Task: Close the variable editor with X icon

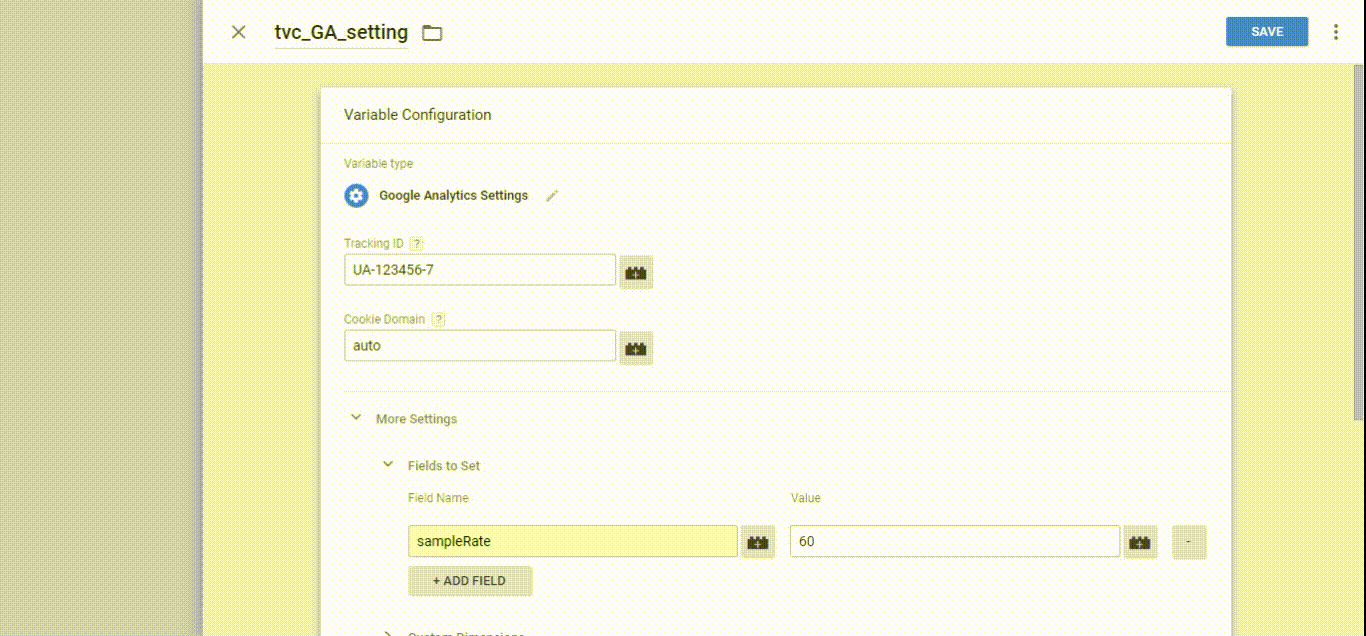Action: tap(238, 32)
